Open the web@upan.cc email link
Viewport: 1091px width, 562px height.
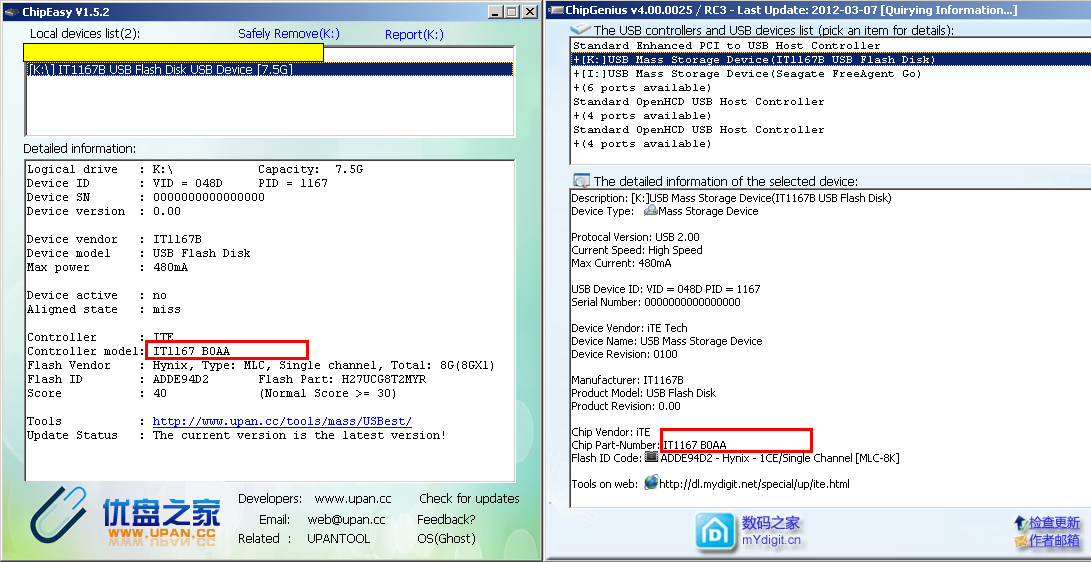point(346,519)
